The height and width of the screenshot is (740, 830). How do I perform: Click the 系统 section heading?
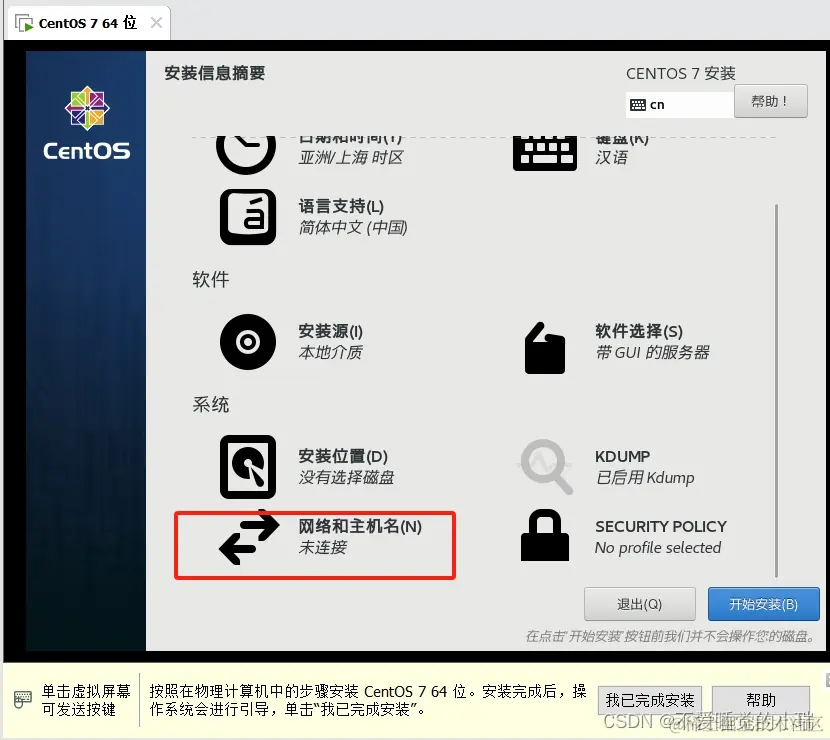pyautogui.click(x=211, y=405)
